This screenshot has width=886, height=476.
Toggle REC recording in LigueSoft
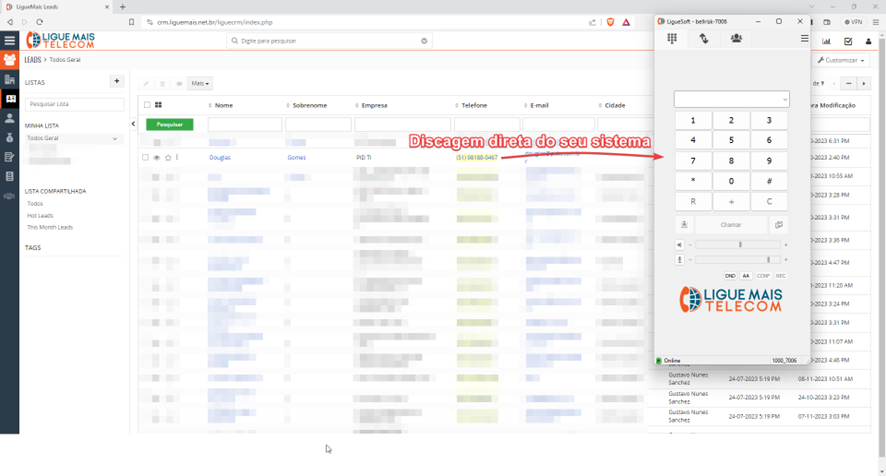coord(780,276)
